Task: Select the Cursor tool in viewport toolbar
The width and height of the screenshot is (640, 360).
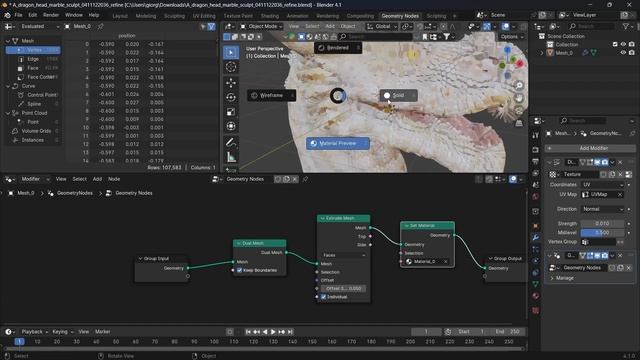Action: 231,67
